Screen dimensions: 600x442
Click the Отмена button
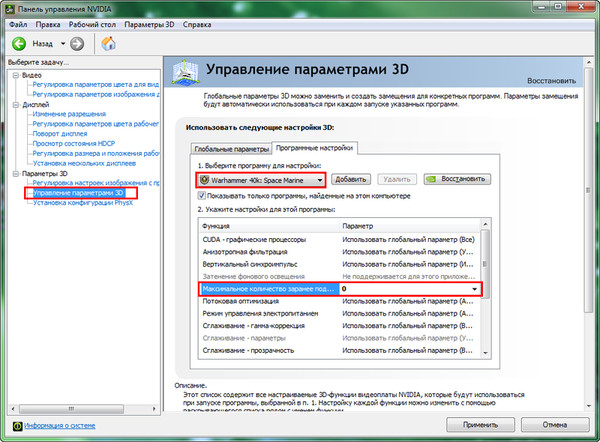[555, 425]
